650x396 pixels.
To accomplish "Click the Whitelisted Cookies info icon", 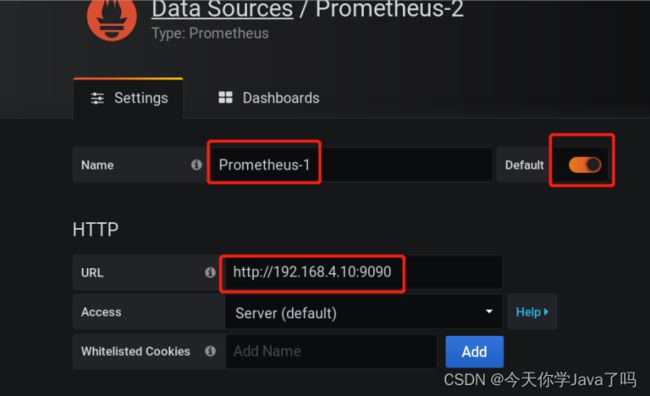I will coord(210,351).
